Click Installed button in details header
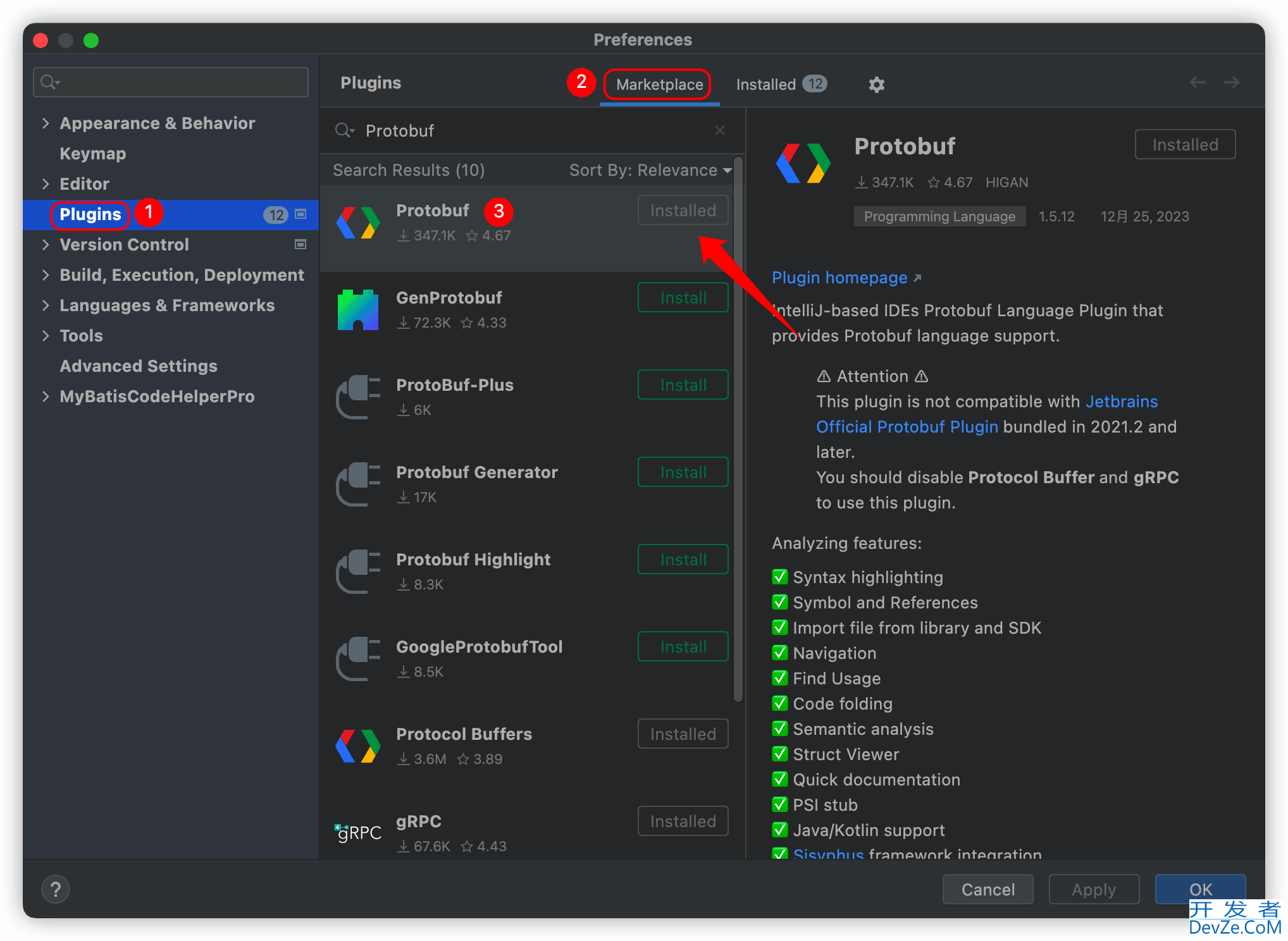Image resolution: width=1288 pixels, height=941 pixels. coord(1185,144)
